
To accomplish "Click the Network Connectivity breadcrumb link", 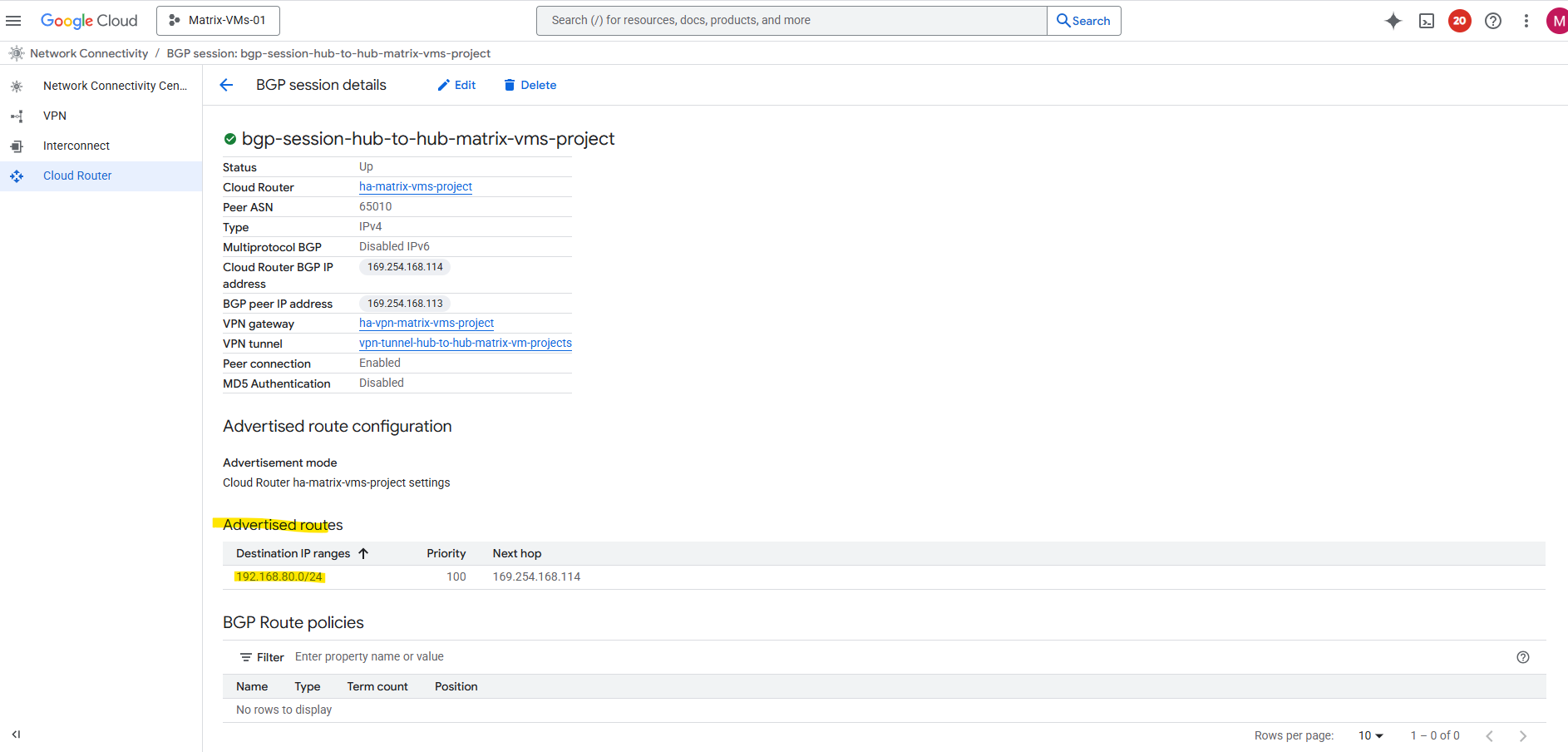I will [89, 53].
